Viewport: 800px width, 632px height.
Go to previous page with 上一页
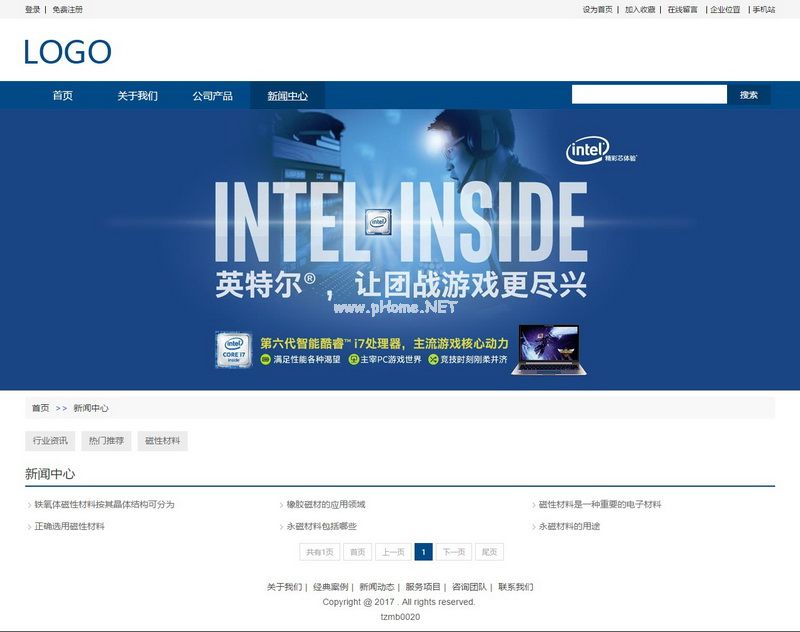coord(393,552)
